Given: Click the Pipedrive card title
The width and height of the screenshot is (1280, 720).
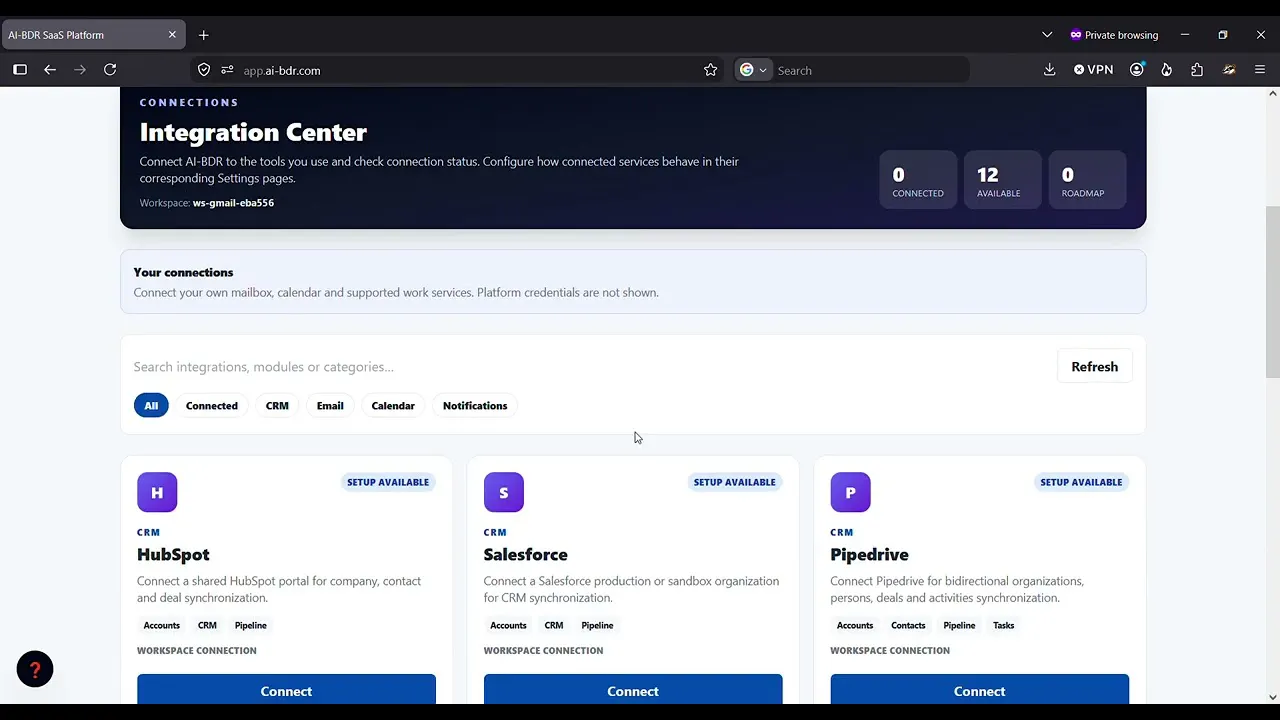Looking at the screenshot, I should point(870,555).
